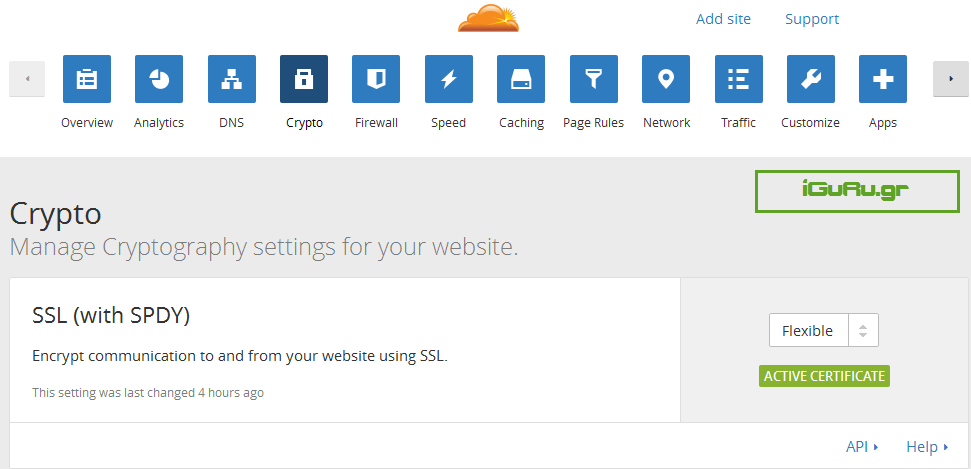Image resolution: width=971 pixels, height=469 pixels.
Task: Select the DNS network tree icon
Action: (x=231, y=79)
